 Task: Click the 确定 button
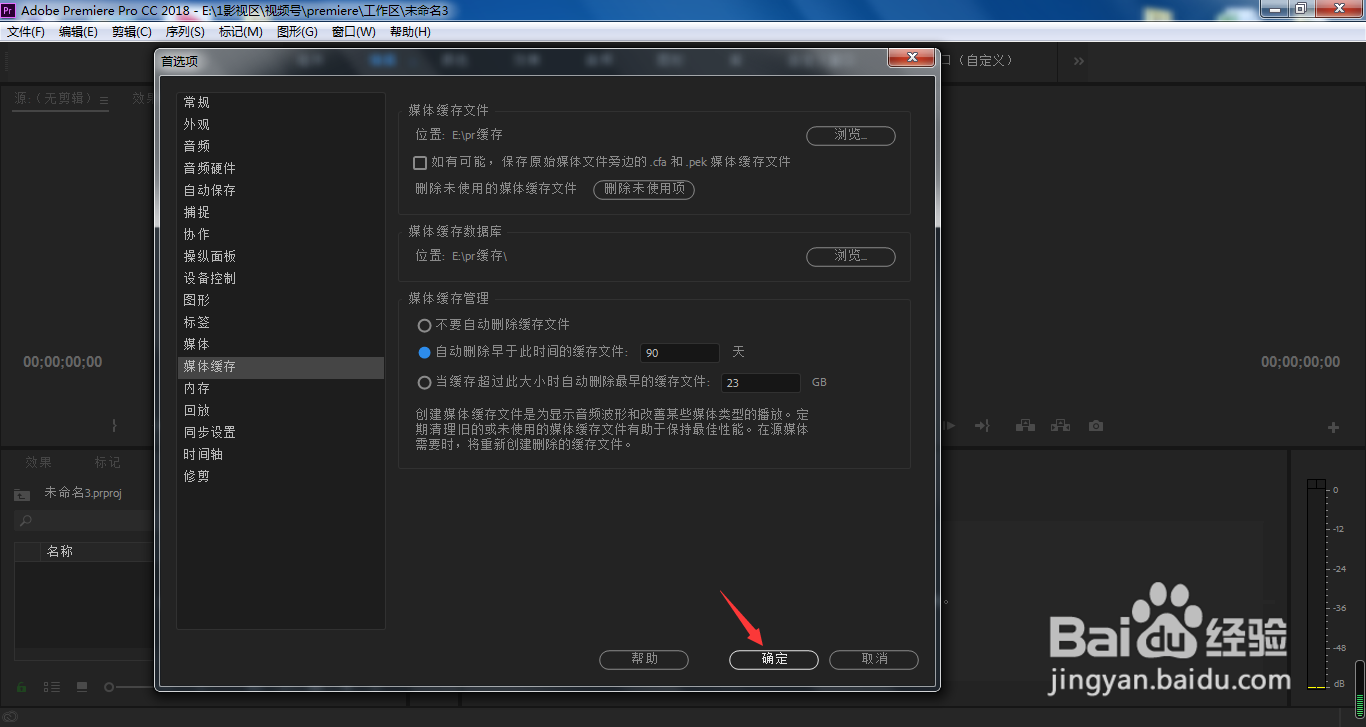[774, 659]
